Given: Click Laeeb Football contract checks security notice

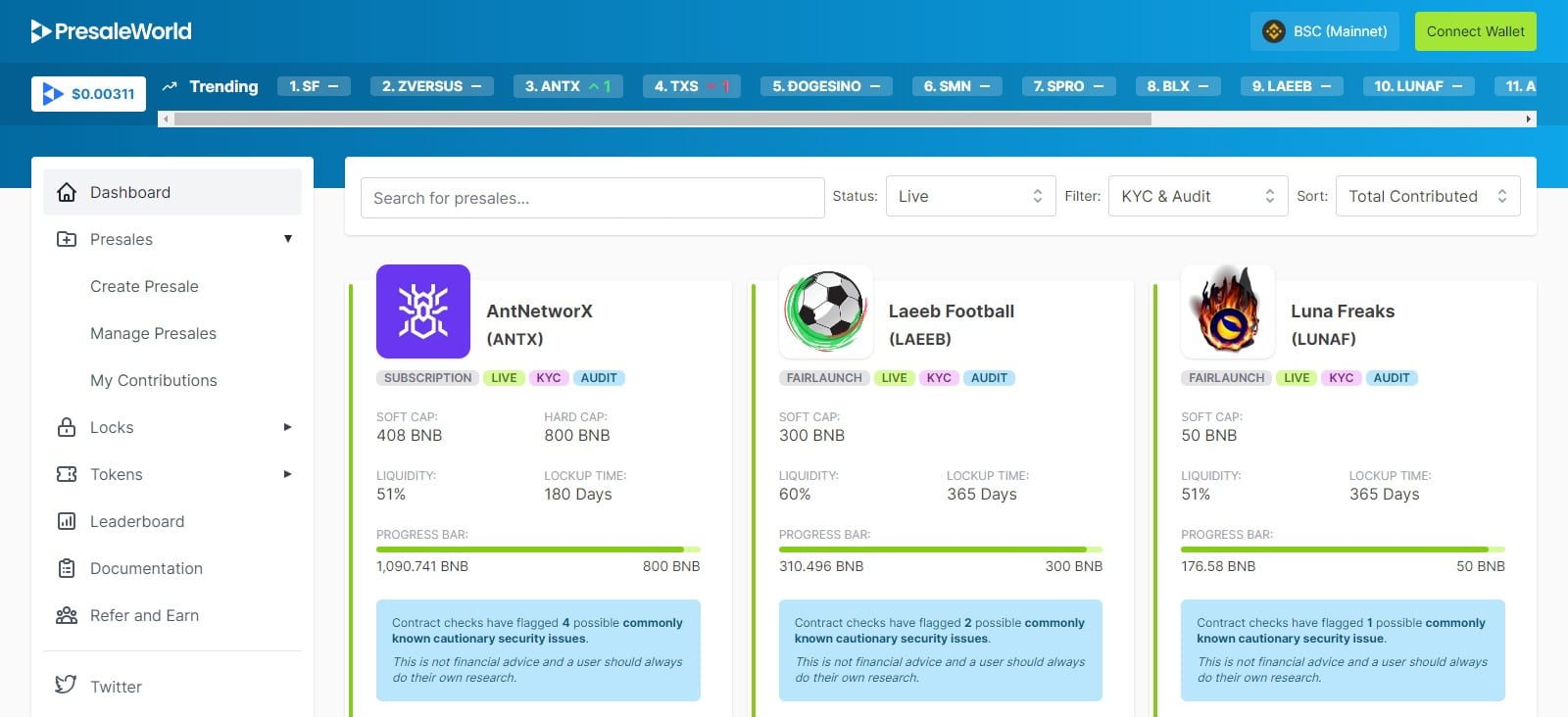Looking at the screenshot, I should click(941, 650).
